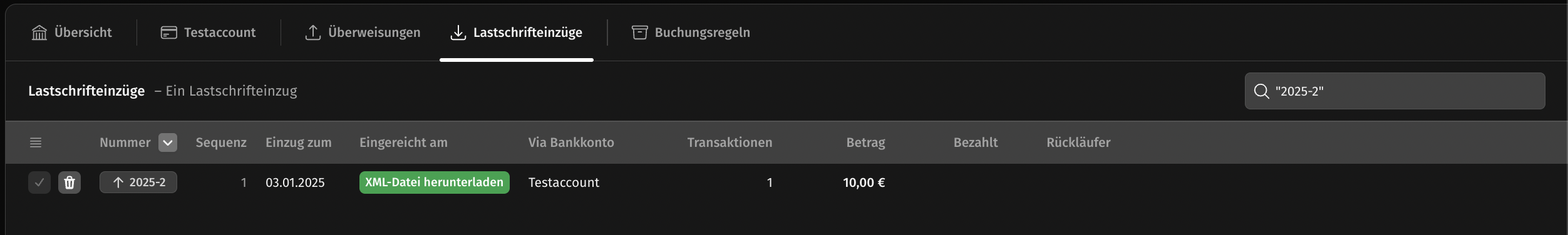This screenshot has width=1568, height=235.
Task: Focus the search field containing "2025-2"
Action: point(1395,91)
